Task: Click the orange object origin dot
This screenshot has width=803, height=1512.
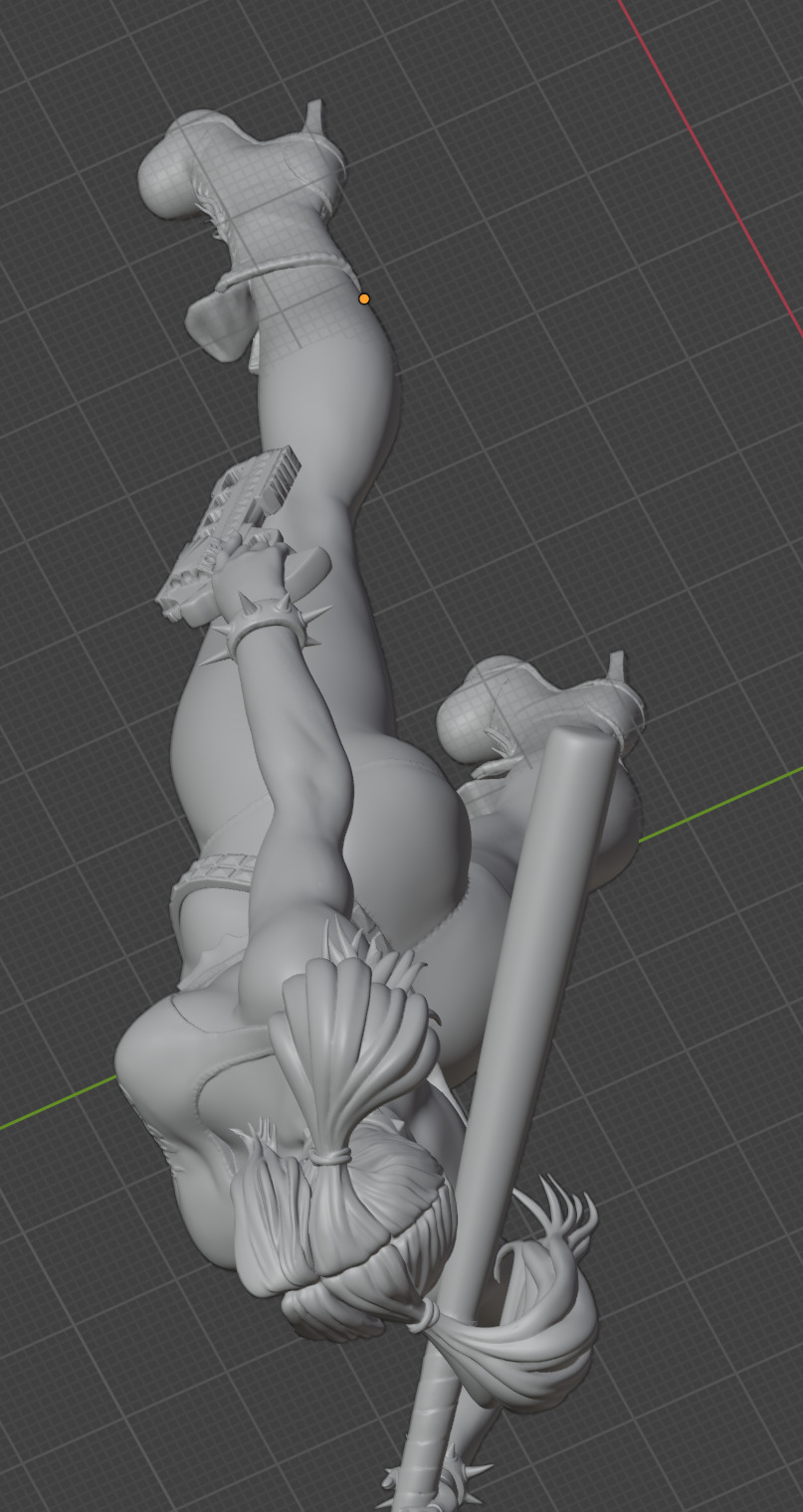Action: coord(364,298)
